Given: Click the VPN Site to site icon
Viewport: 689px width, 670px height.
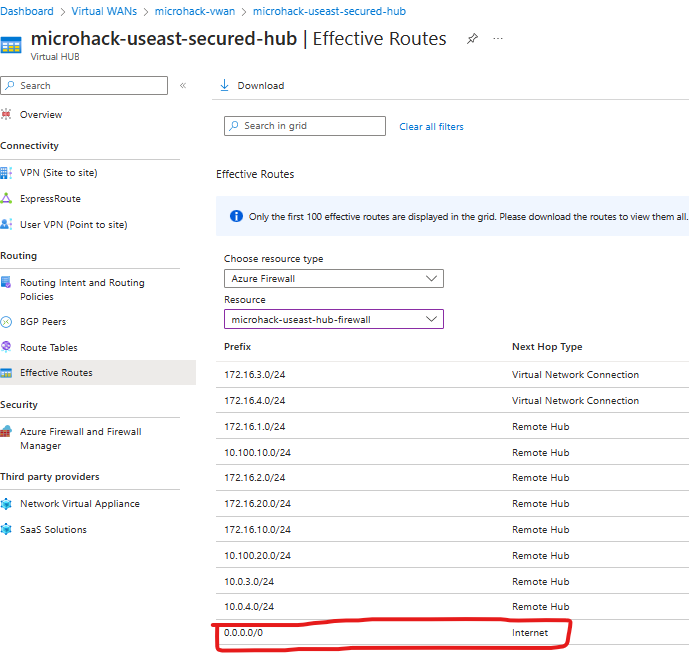Looking at the screenshot, I should (6, 173).
